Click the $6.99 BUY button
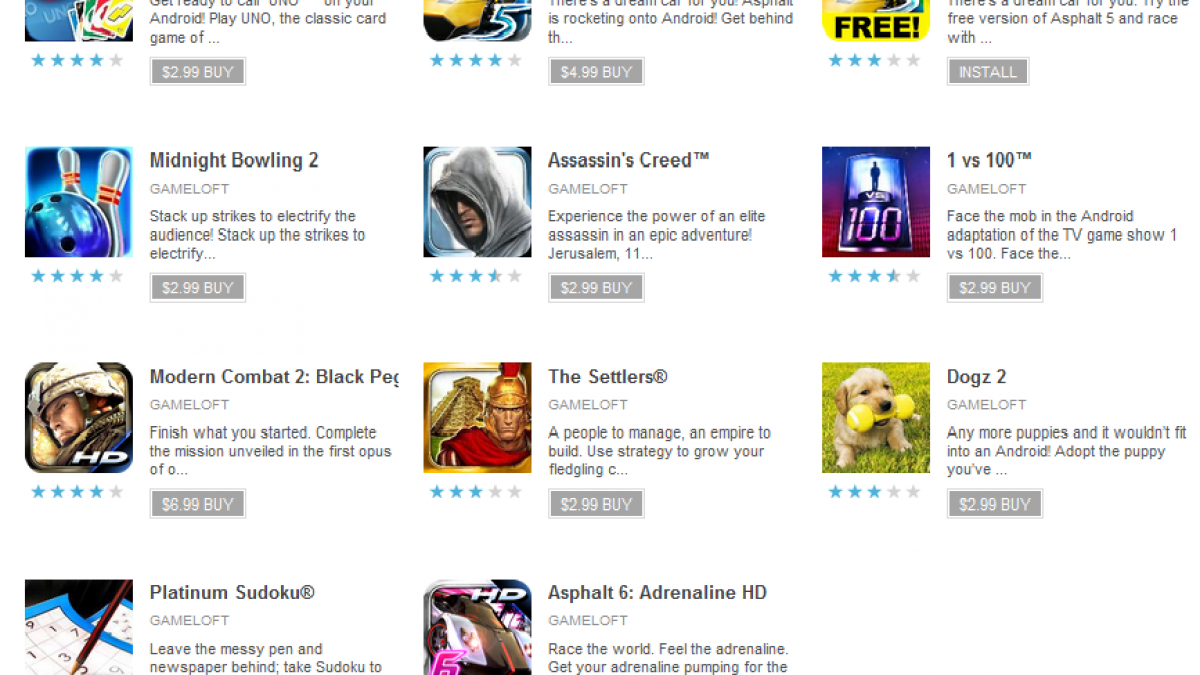 pyautogui.click(x=197, y=504)
